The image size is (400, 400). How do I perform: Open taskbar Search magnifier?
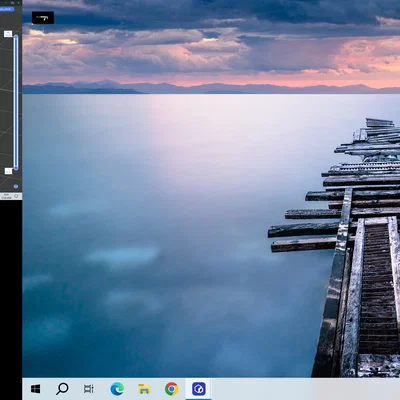click(62, 389)
